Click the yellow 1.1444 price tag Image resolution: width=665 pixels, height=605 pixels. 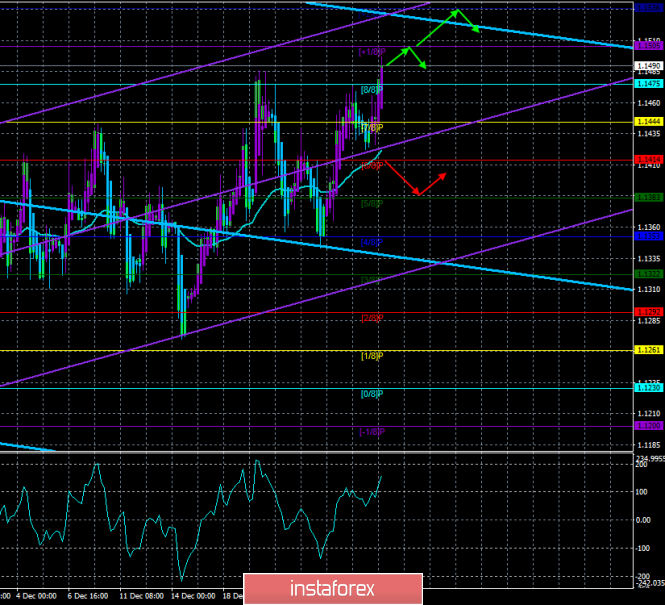tap(646, 122)
